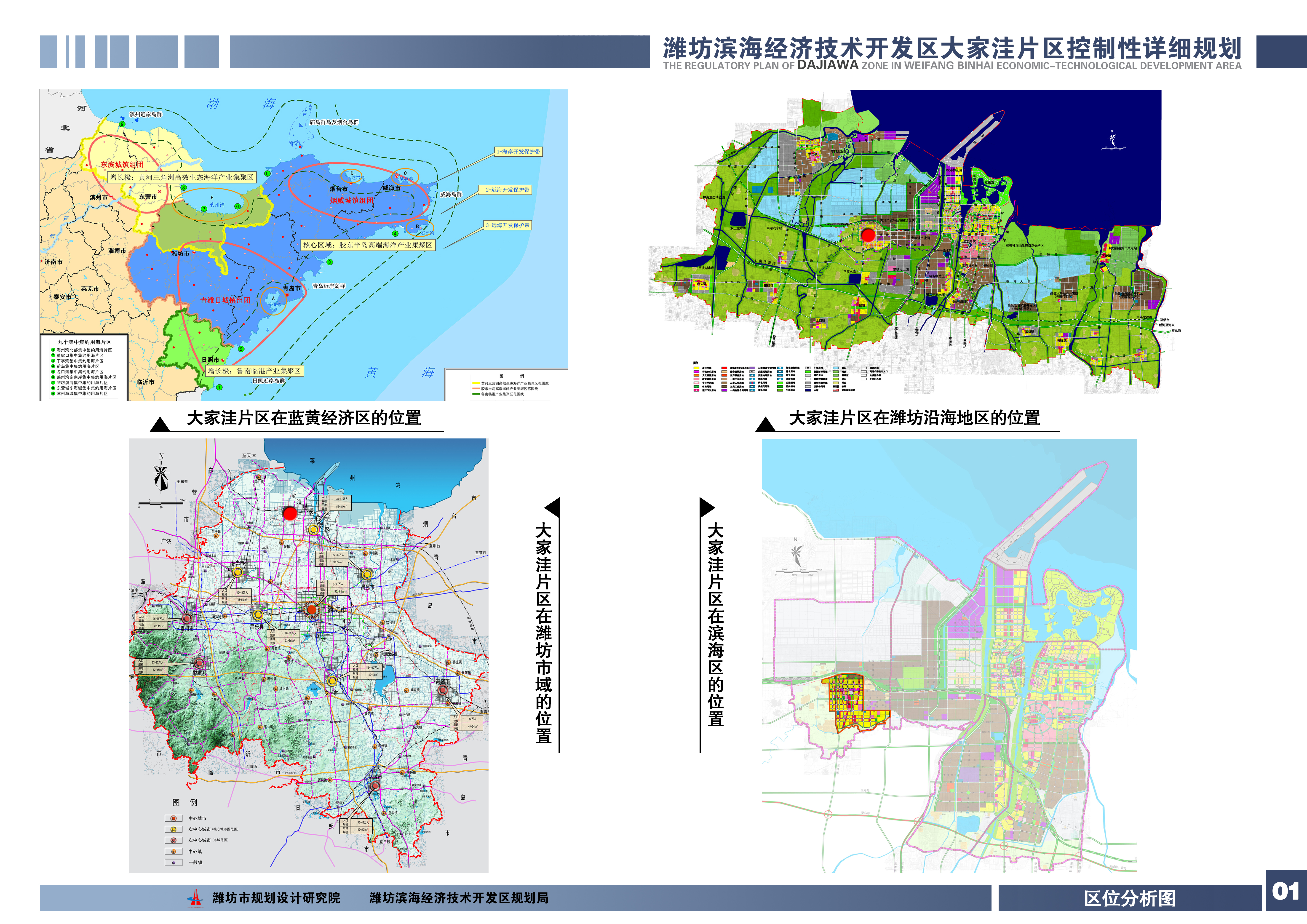Click green circle 7 beside 潍坊滨海集中集约用海片区
The image size is (1307, 924).
(x=53, y=383)
